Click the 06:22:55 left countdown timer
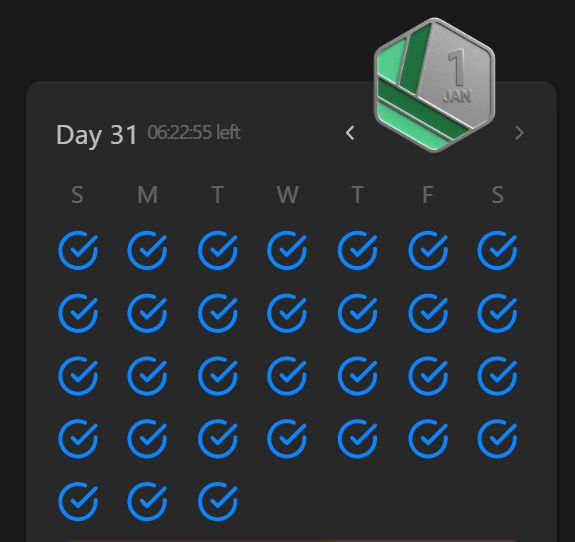The width and height of the screenshot is (575, 542). pyautogui.click(x=194, y=132)
